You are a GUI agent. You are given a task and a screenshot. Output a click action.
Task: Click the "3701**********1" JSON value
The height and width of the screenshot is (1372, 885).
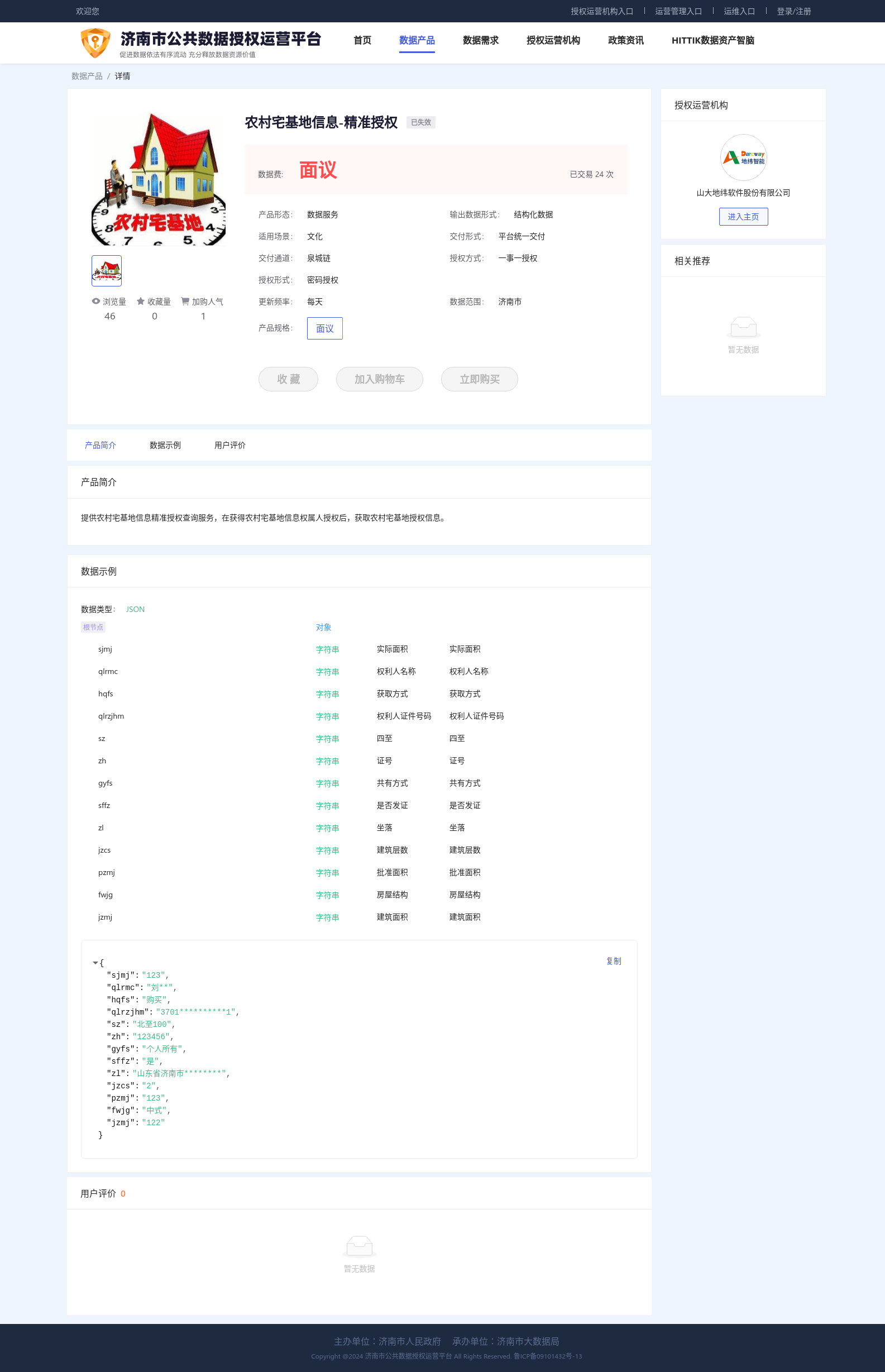[195, 1012]
